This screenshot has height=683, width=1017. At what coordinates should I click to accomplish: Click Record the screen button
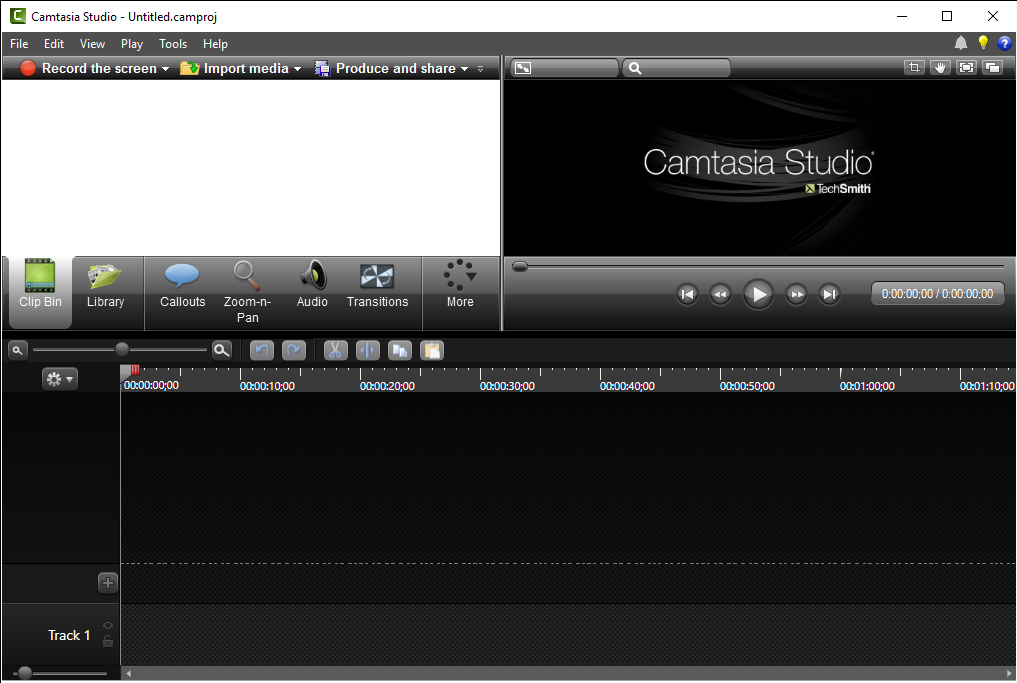coord(88,68)
